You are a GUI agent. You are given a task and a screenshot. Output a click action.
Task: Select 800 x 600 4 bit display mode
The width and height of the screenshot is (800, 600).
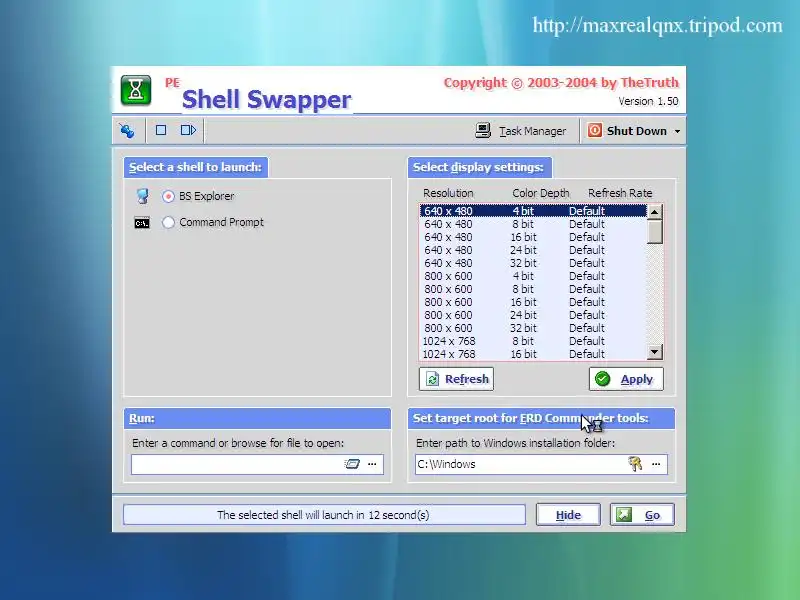533,276
